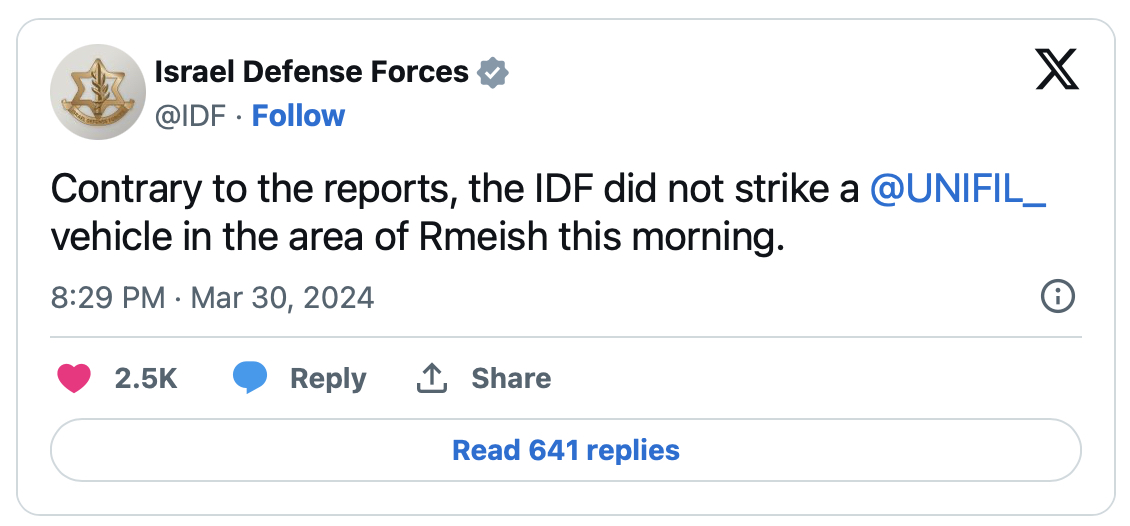Open the Israel Defense Forces display name
Screen dimensions: 1130x526
click(x=312, y=72)
